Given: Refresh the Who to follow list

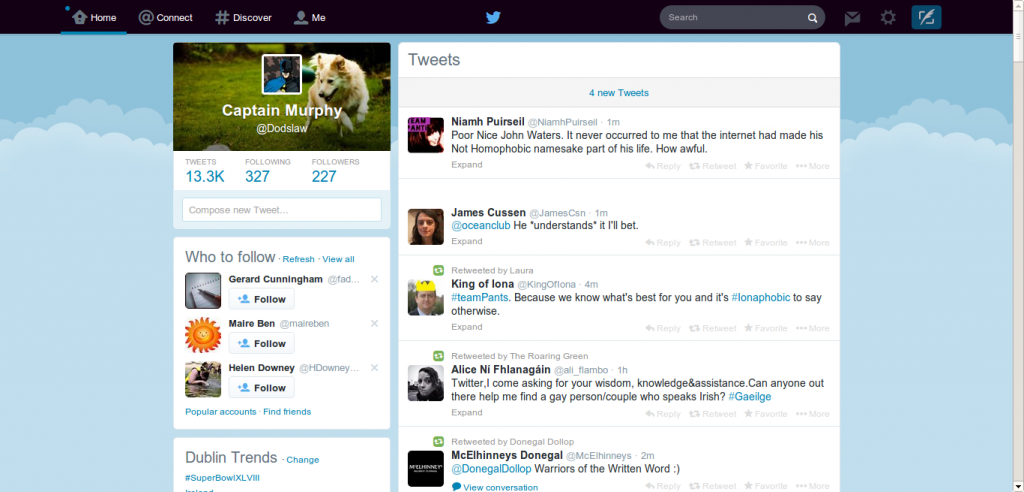Looking at the screenshot, I should (298, 259).
